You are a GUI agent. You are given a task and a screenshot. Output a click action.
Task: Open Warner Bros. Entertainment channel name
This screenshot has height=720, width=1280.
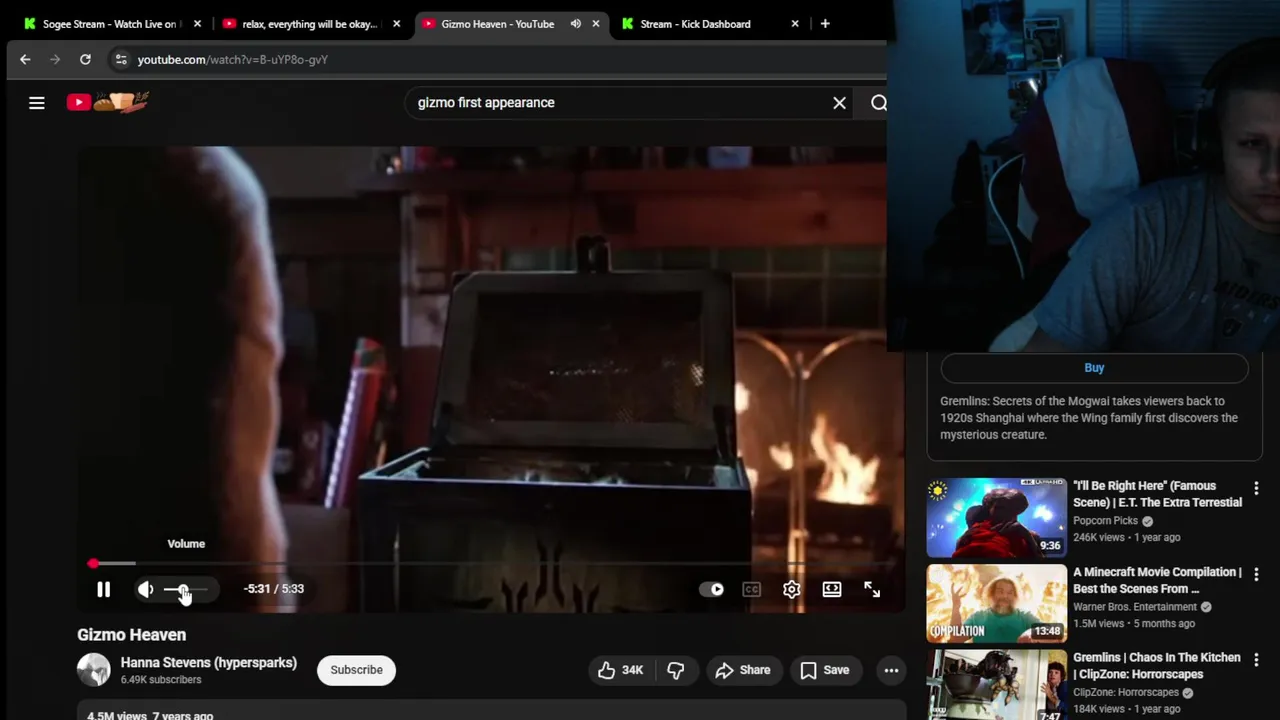[x=1135, y=607]
